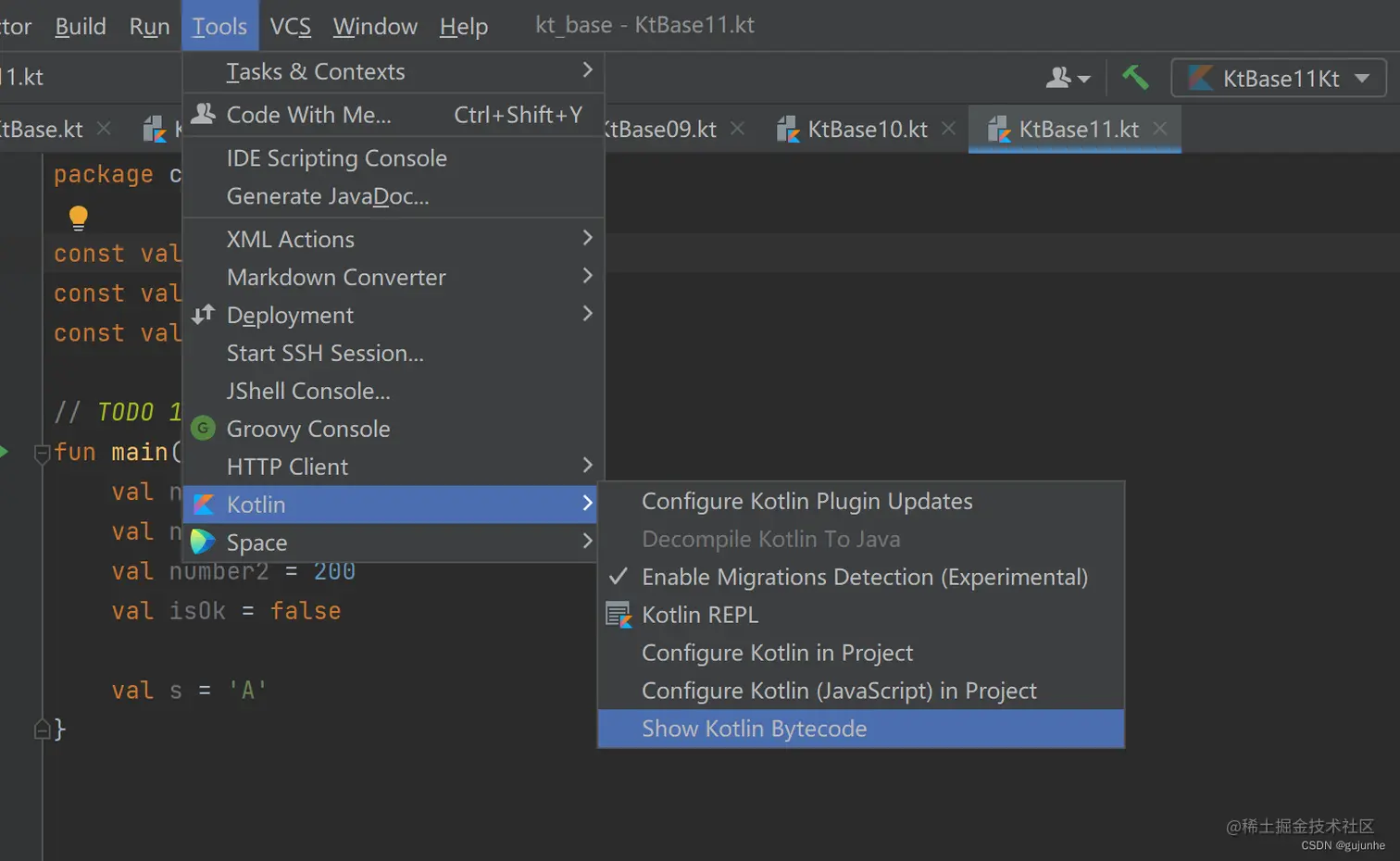The width and height of the screenshot is (1400, 861).
Task: Click the XML Actions arrow chevron
Action: click(587, 237)
